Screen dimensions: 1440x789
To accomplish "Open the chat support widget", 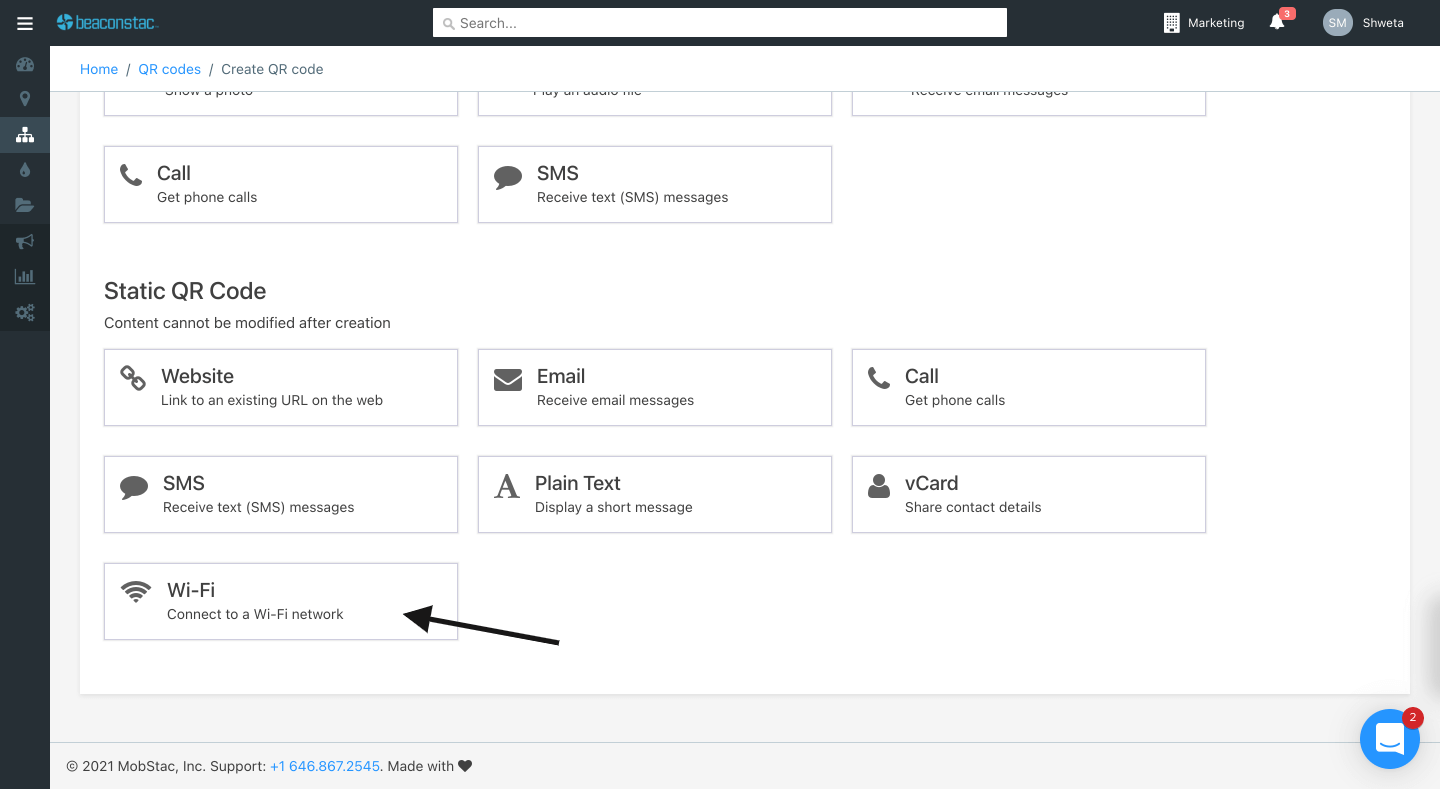I will click(1389, 739).
